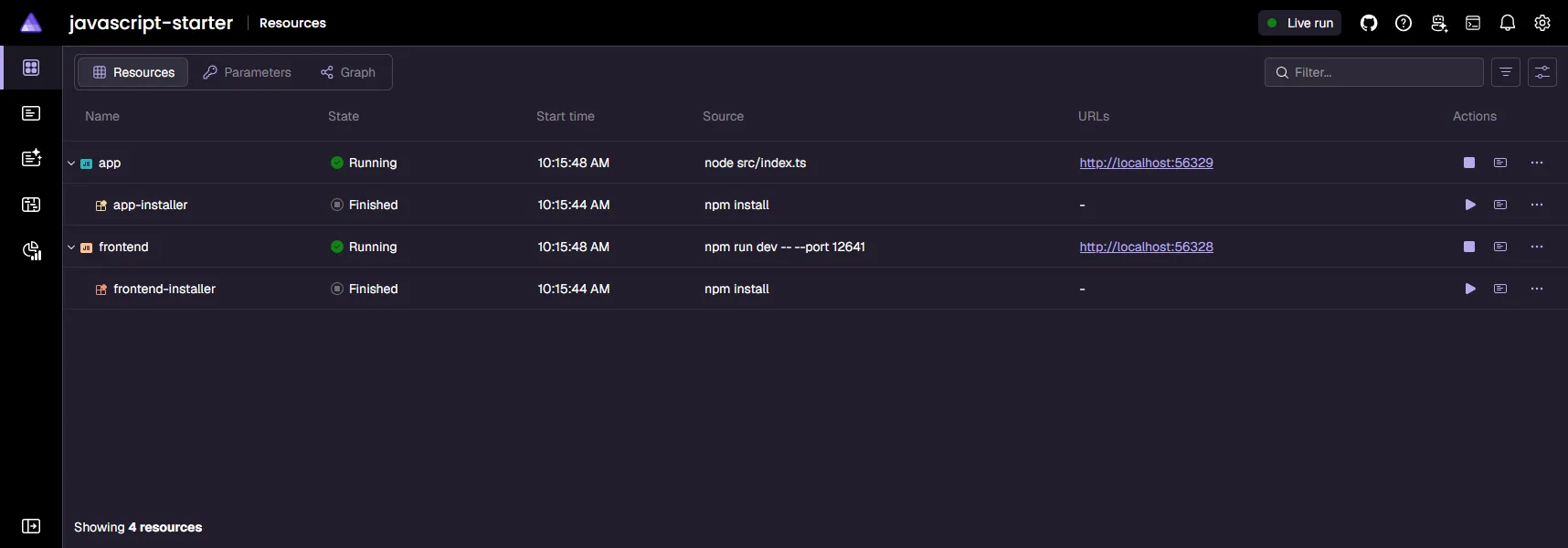Click npm install source of app-installer
This screenshot has width=1568, height=548.
point(736,205)
